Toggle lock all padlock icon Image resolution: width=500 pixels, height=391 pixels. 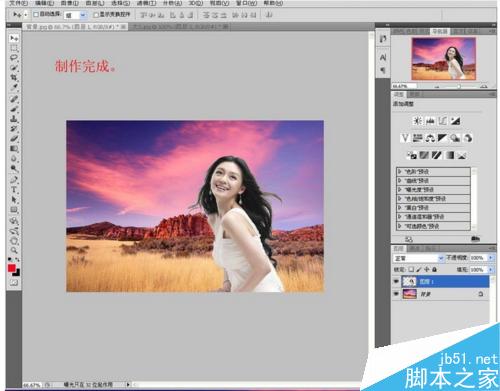click(435, 269)
